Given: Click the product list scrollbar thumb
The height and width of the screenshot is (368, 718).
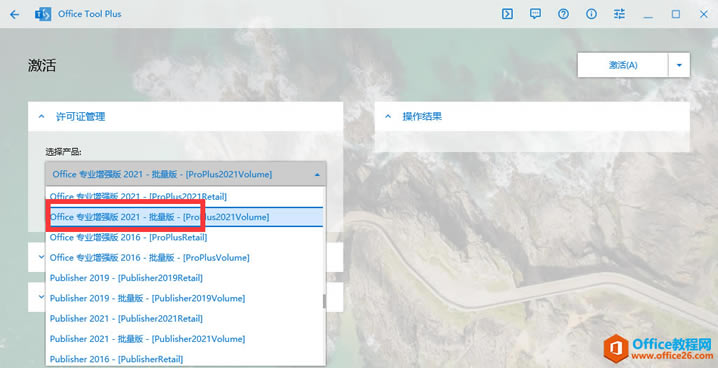Looking at the screenshot, I should (324, 301).
